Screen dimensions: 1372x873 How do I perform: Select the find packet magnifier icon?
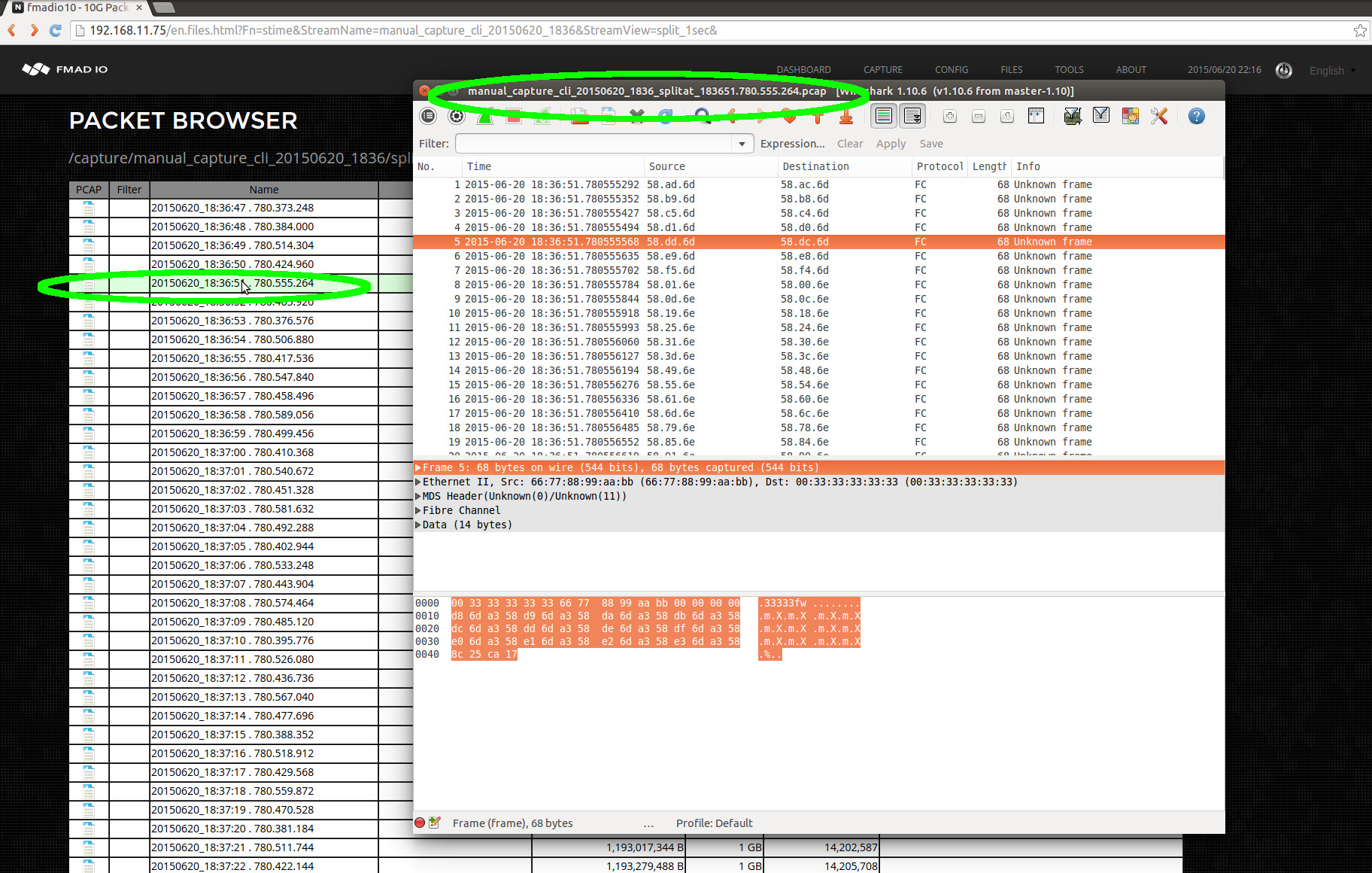(x=703, y=116)
